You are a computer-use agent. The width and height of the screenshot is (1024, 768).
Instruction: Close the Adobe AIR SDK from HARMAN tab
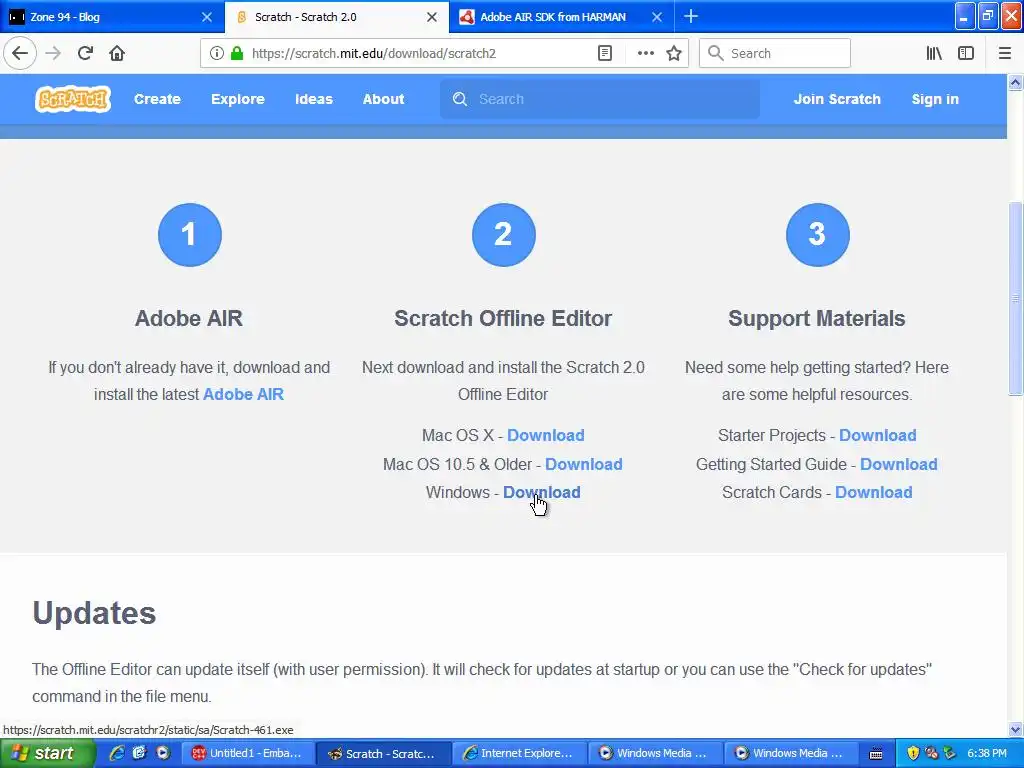tap(657, 17)
